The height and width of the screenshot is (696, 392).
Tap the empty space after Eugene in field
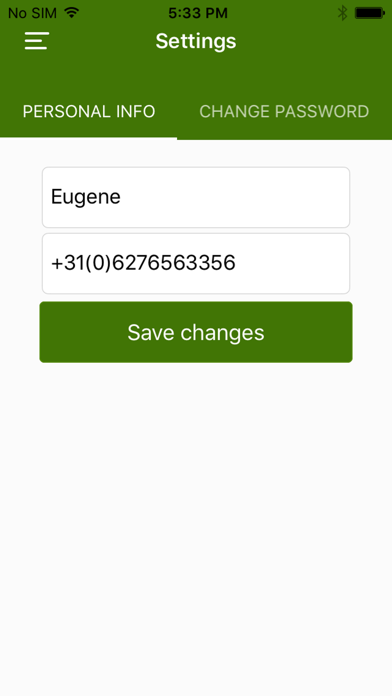pyautogui.click(x=235, y=197)
